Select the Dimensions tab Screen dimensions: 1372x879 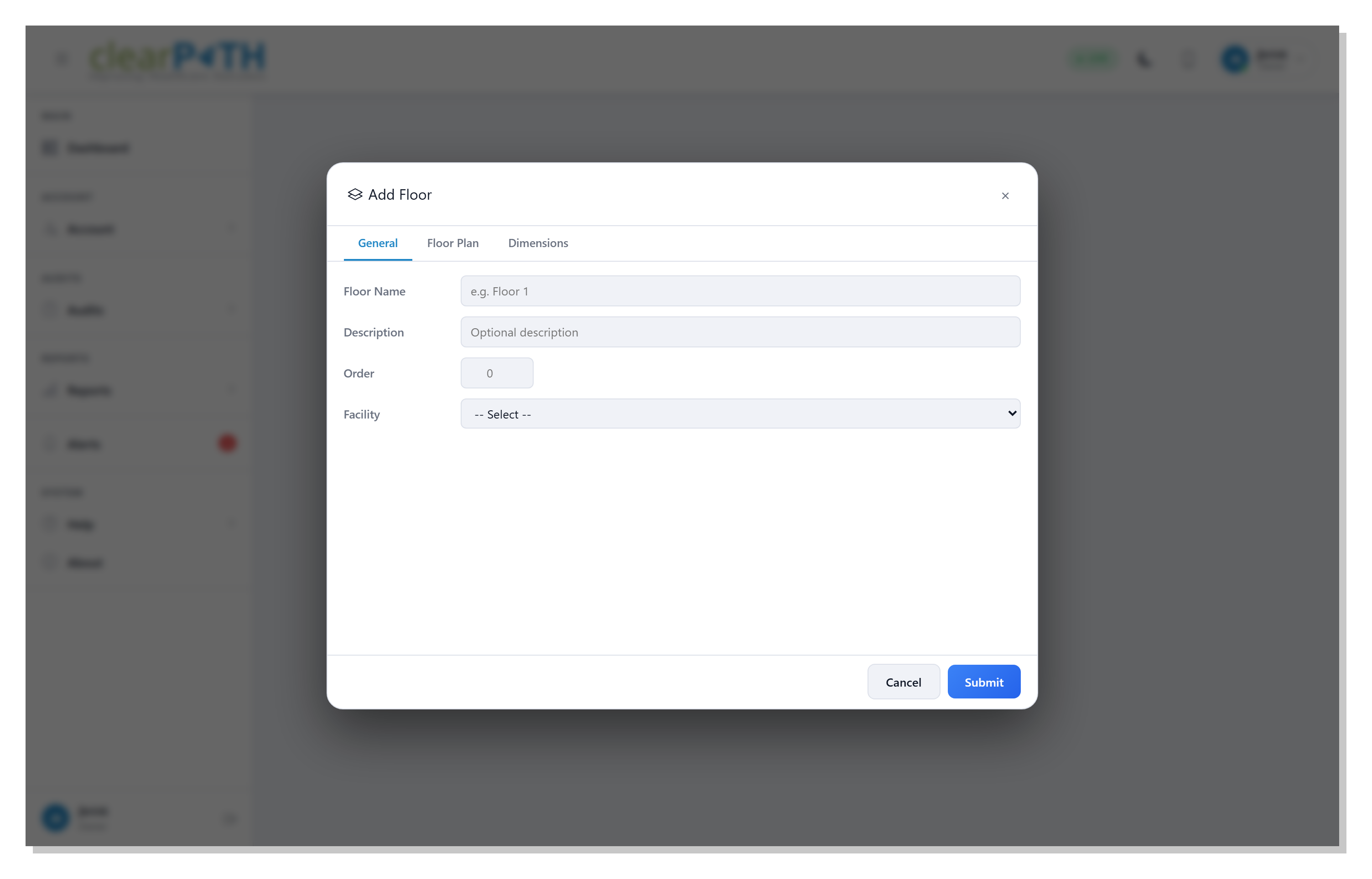click(x=538, y=243)
